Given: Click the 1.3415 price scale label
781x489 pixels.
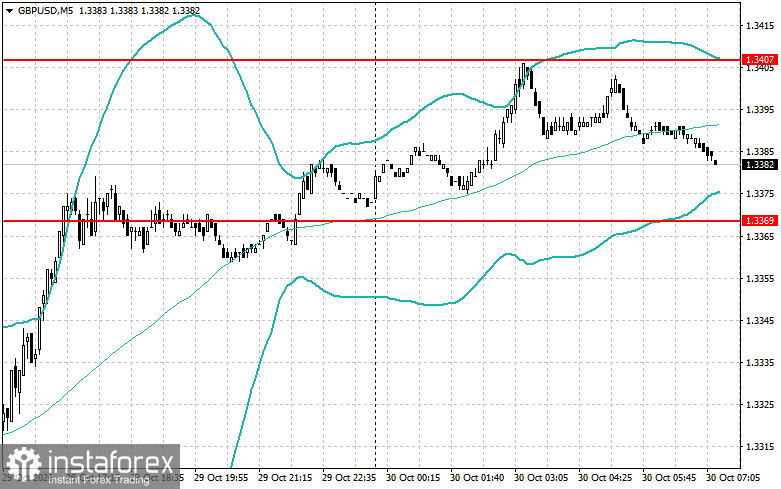Looking at the screenshot, I should coord(760,25).
